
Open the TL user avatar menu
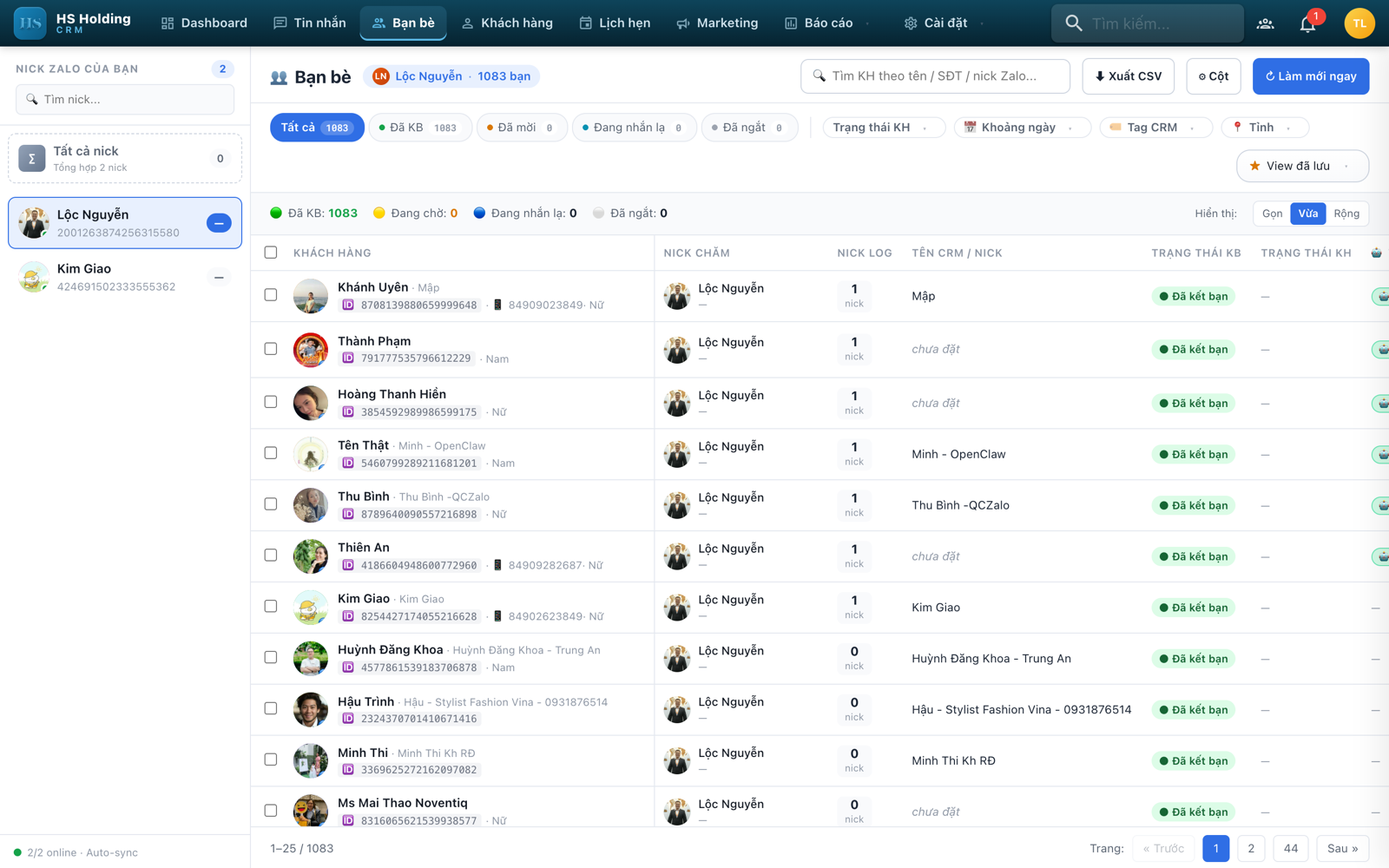pos(1359,23)
